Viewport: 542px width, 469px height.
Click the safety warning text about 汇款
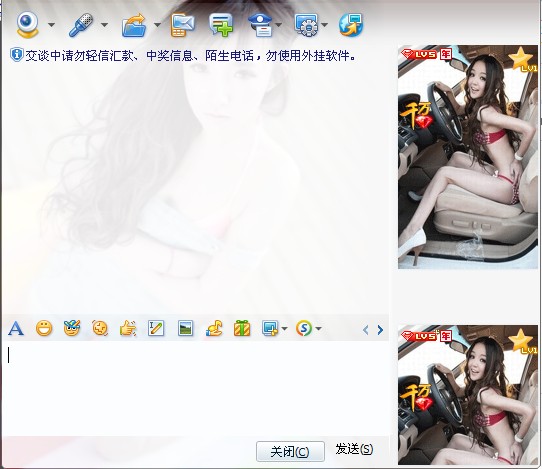click(x=190, y=56)
